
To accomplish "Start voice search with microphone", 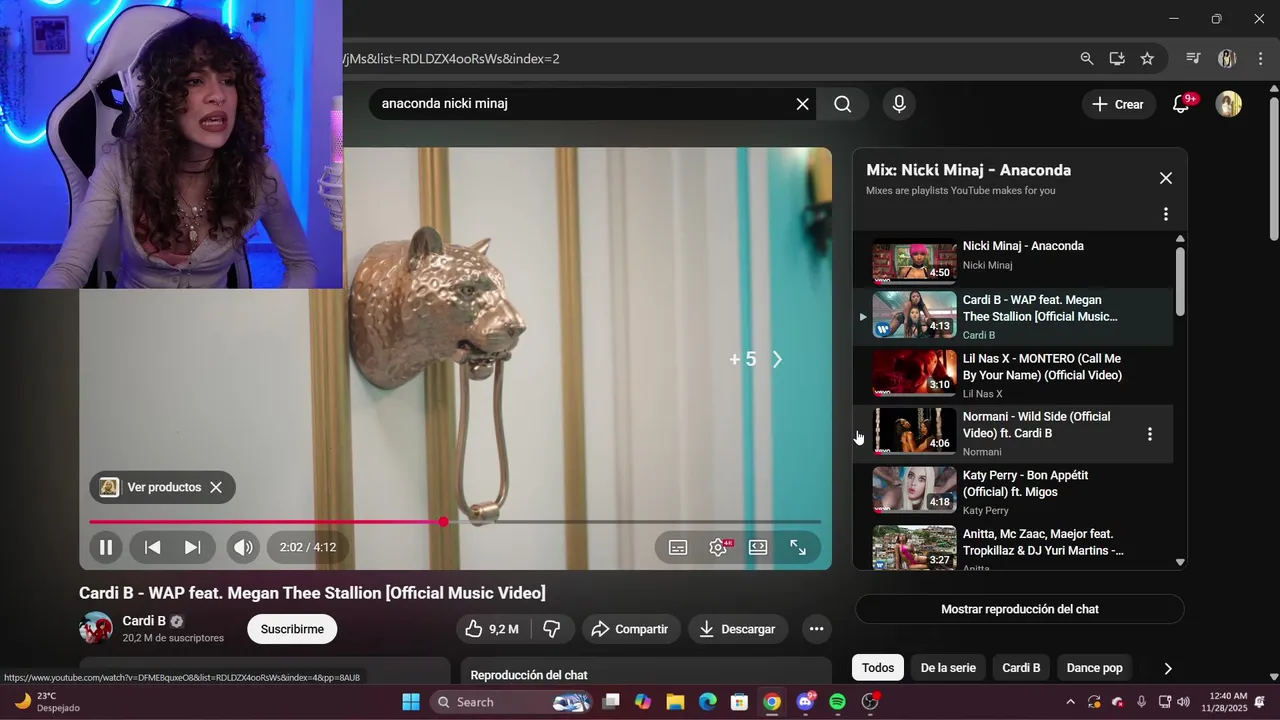I will point(899,104).
